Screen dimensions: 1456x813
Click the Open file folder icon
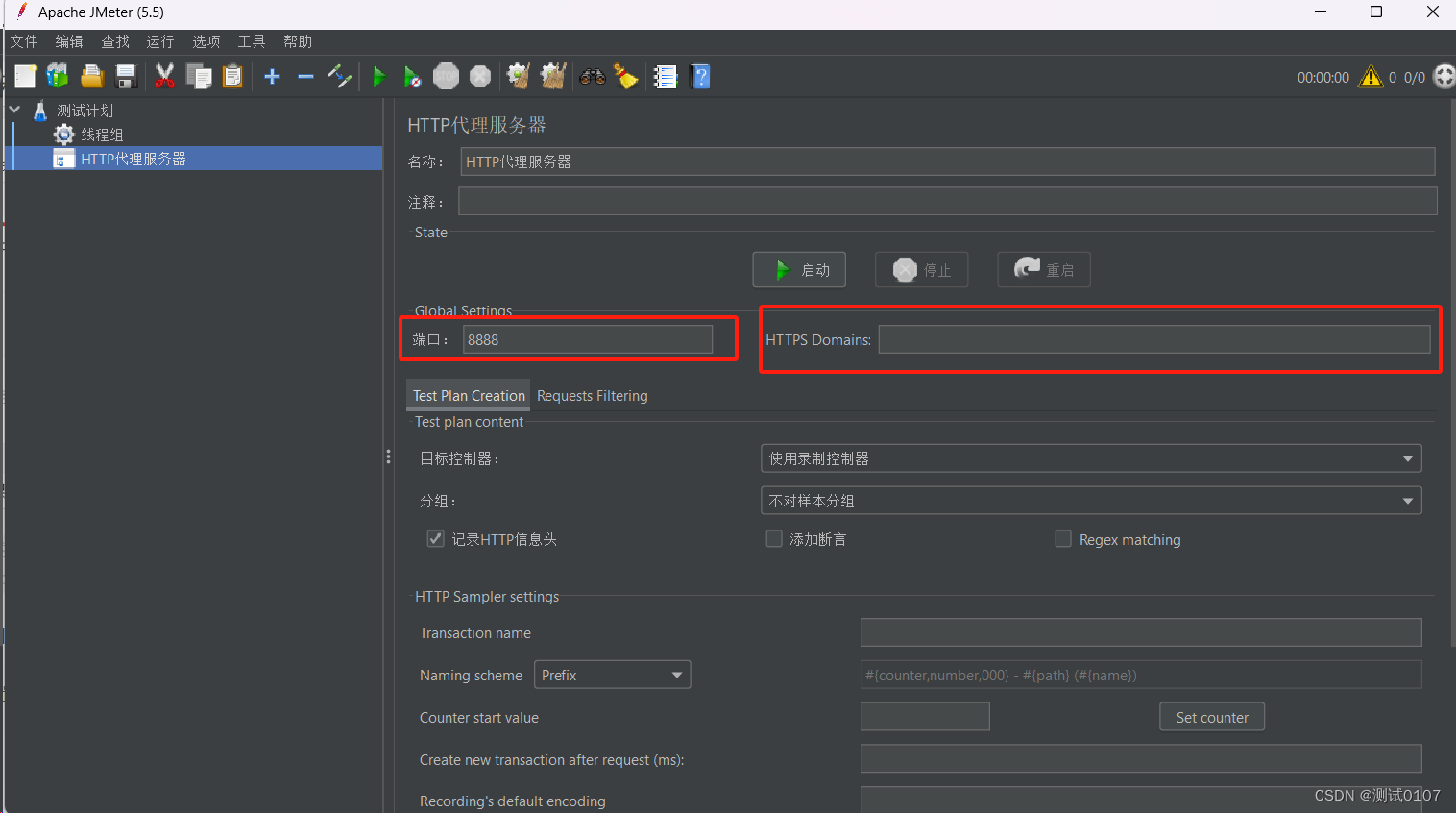pyautogui.click(x=92, y=77)
